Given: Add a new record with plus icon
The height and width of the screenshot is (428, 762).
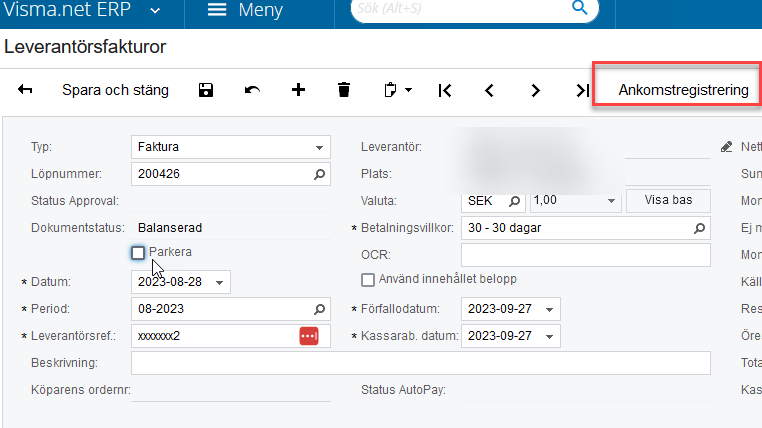Looking at the screenshot, I should point(298,90).
